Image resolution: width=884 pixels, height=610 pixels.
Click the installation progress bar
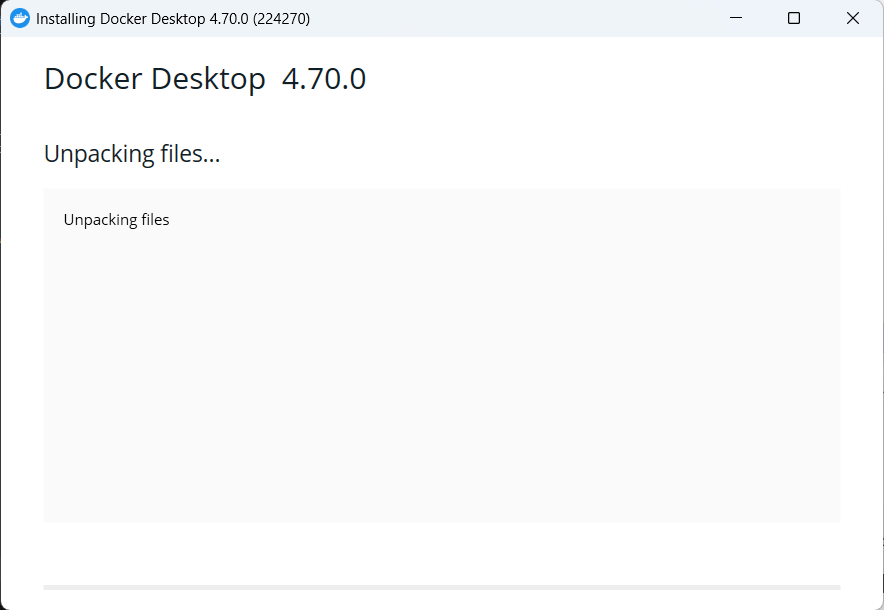coord(442,587)
